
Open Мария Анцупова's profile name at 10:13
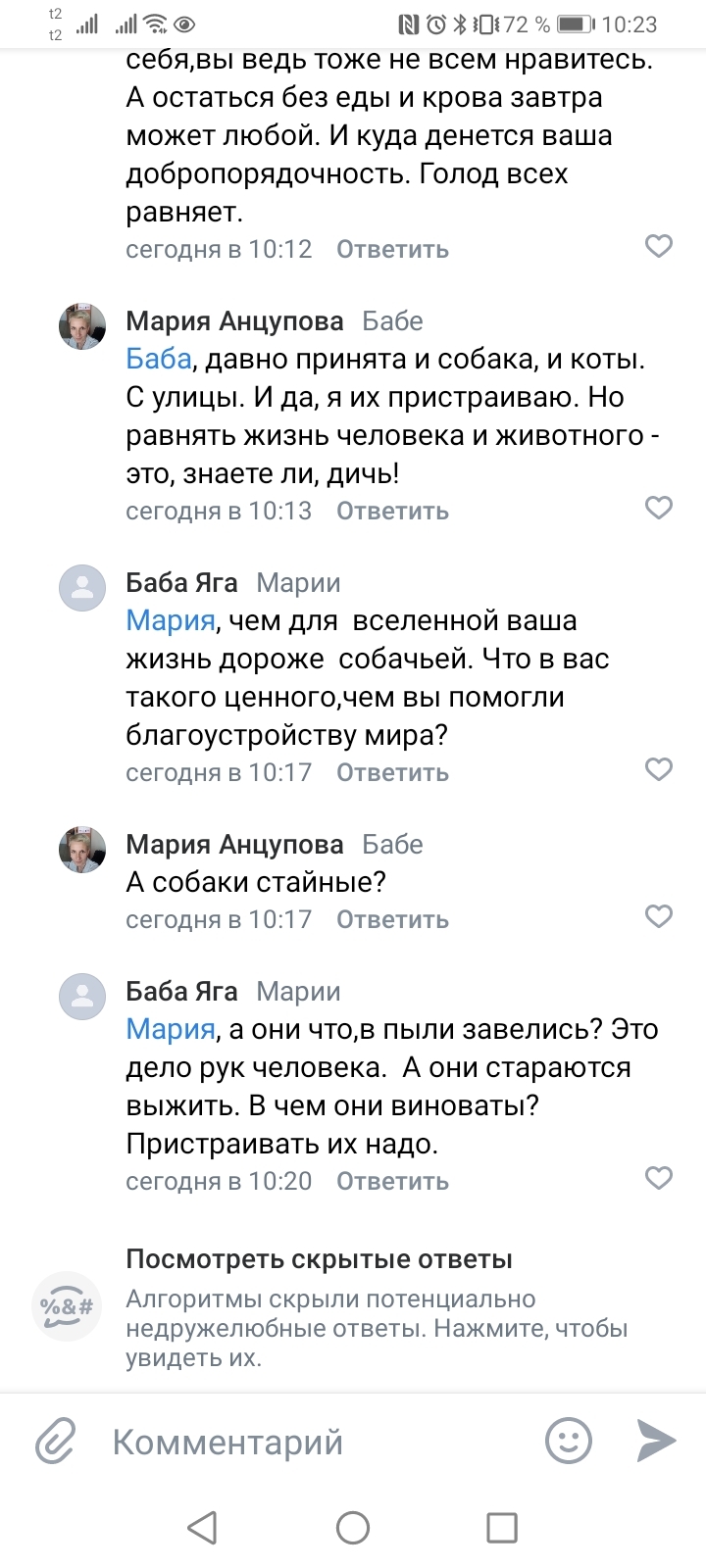(x=235, y=321)
